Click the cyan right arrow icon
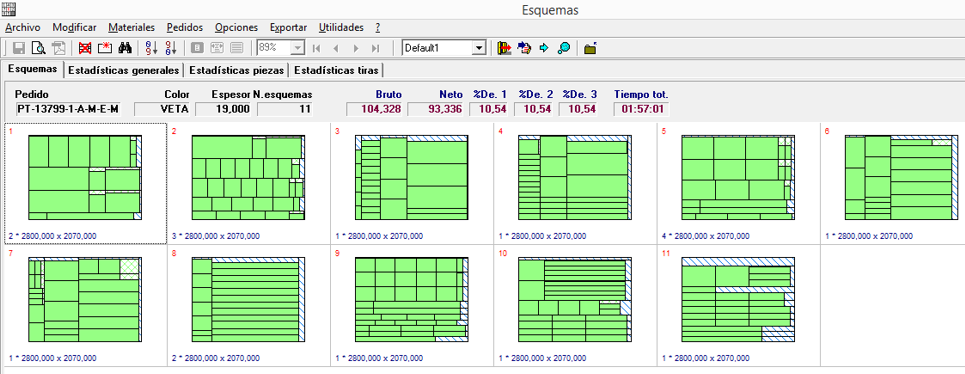This screenshot has width=965, height=374. 543,48
